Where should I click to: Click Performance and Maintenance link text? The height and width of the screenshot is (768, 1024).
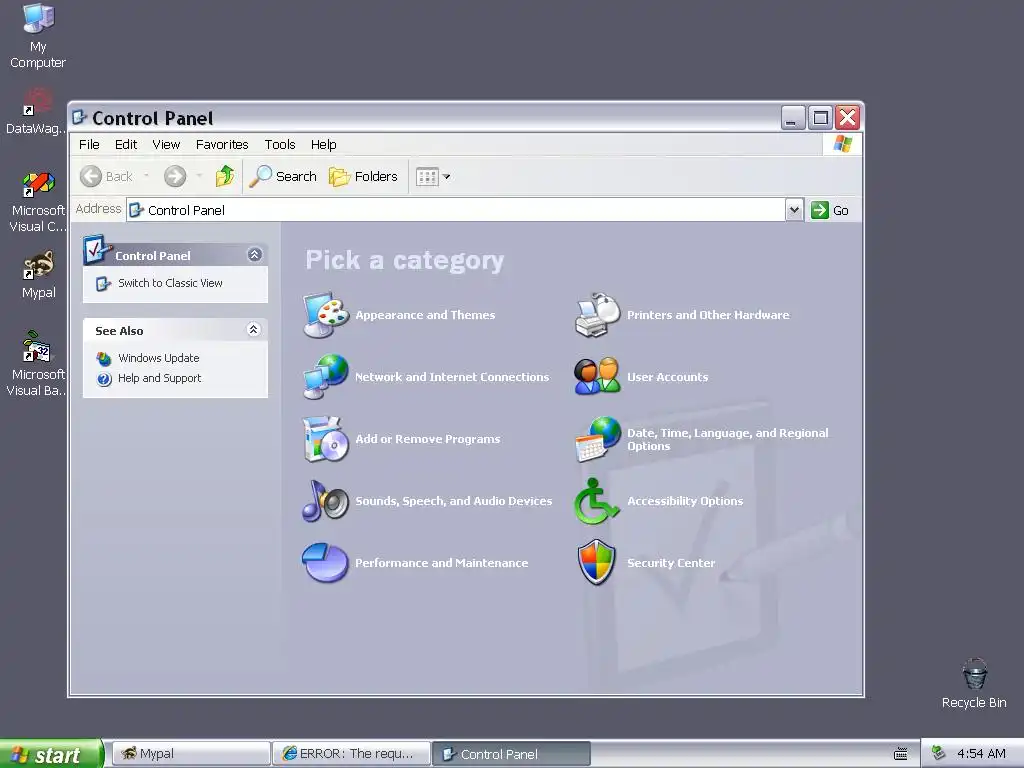pos(441,563)
